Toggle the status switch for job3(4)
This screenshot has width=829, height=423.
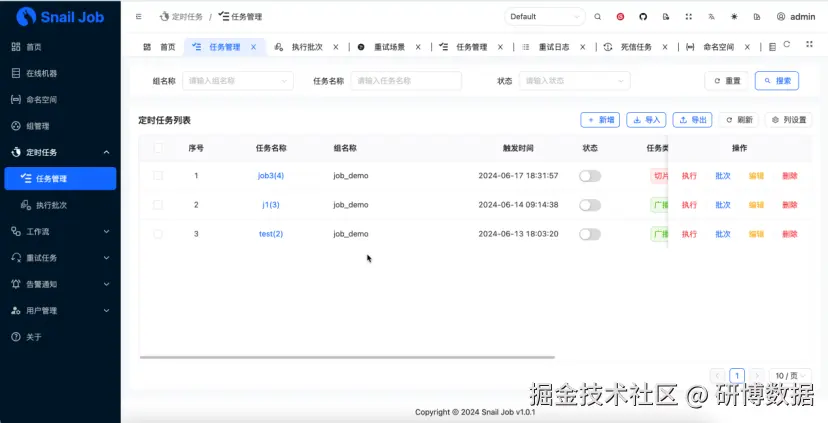point(590,176)
